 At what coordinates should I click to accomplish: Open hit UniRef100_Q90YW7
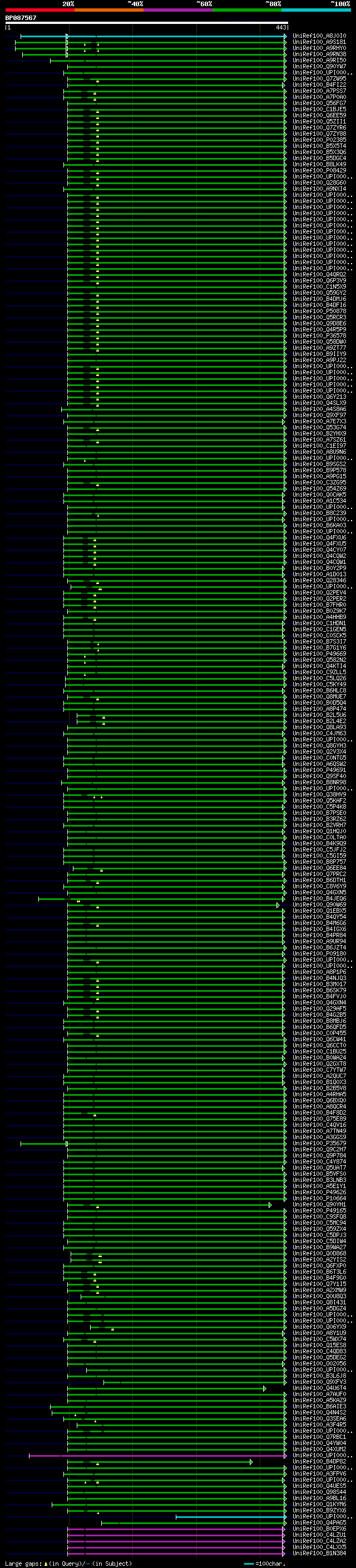319,66
